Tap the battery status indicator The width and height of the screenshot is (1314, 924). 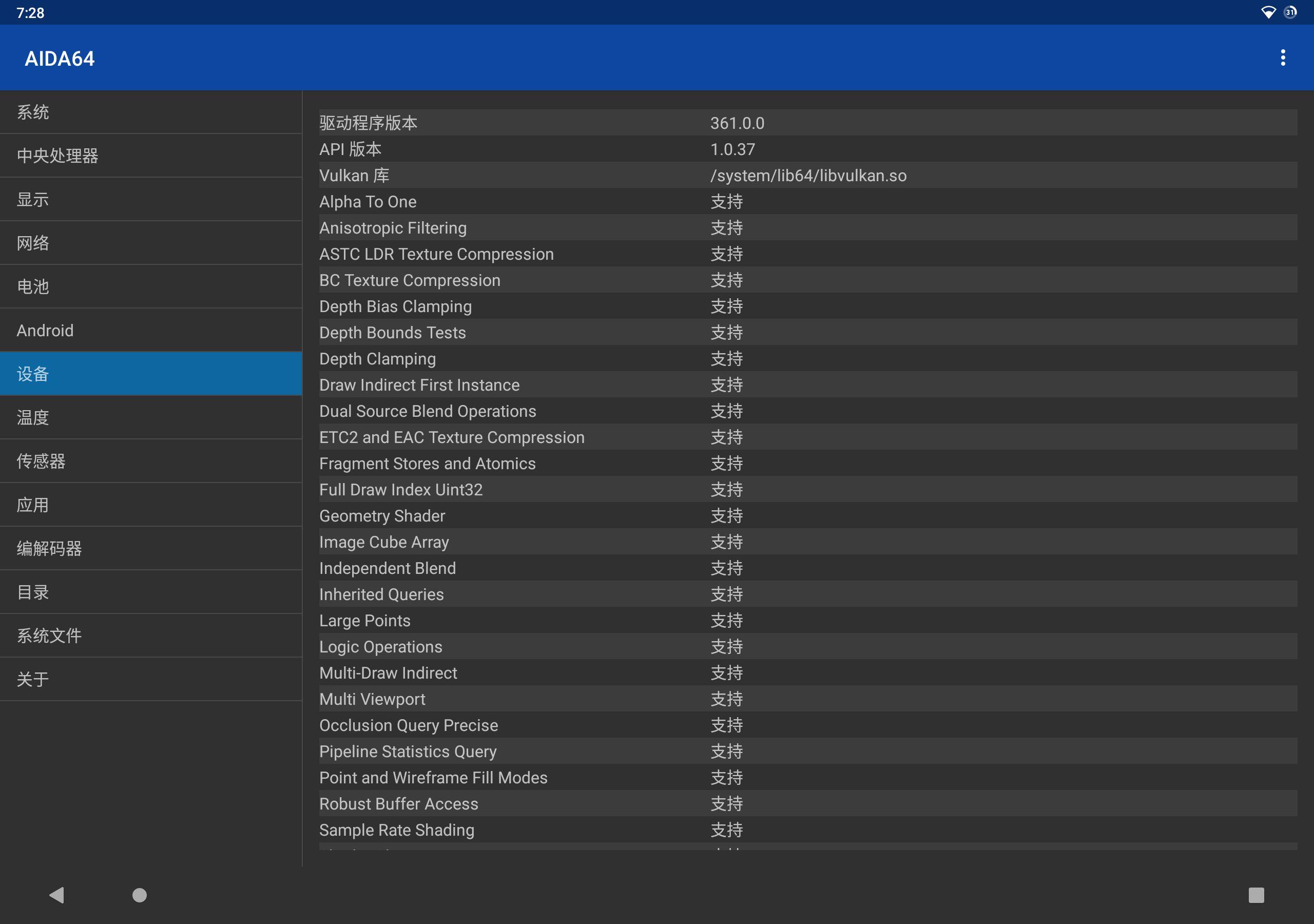[1290, 13]
